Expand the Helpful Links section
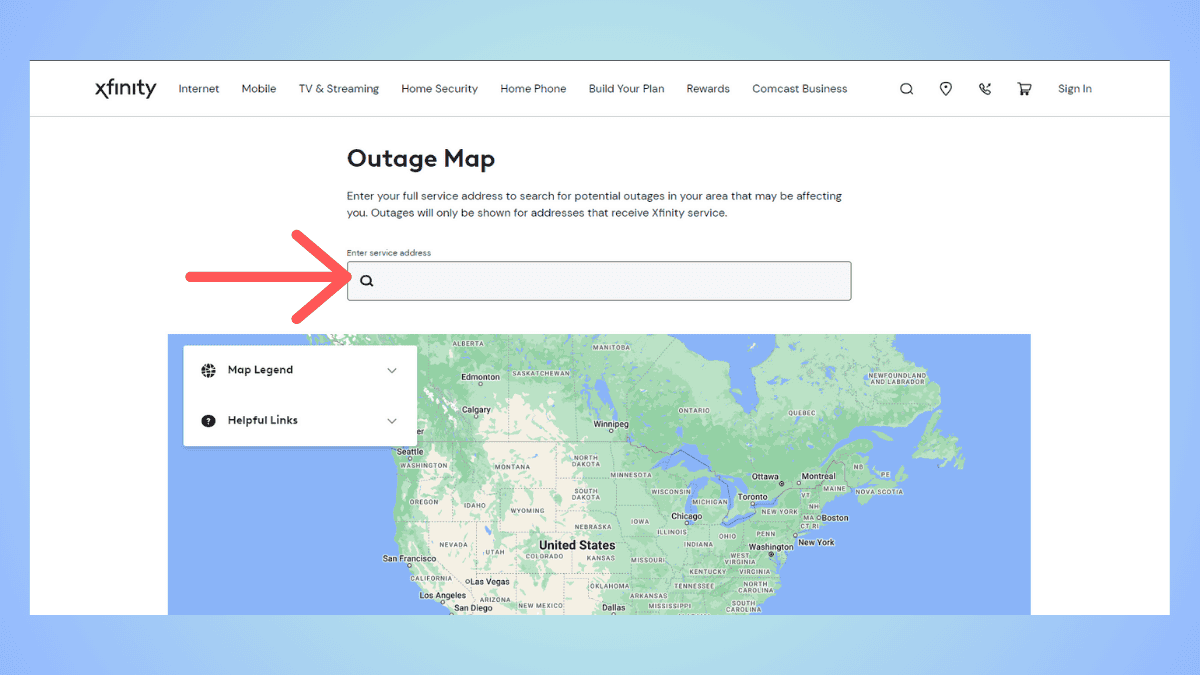 pos(264,420)
